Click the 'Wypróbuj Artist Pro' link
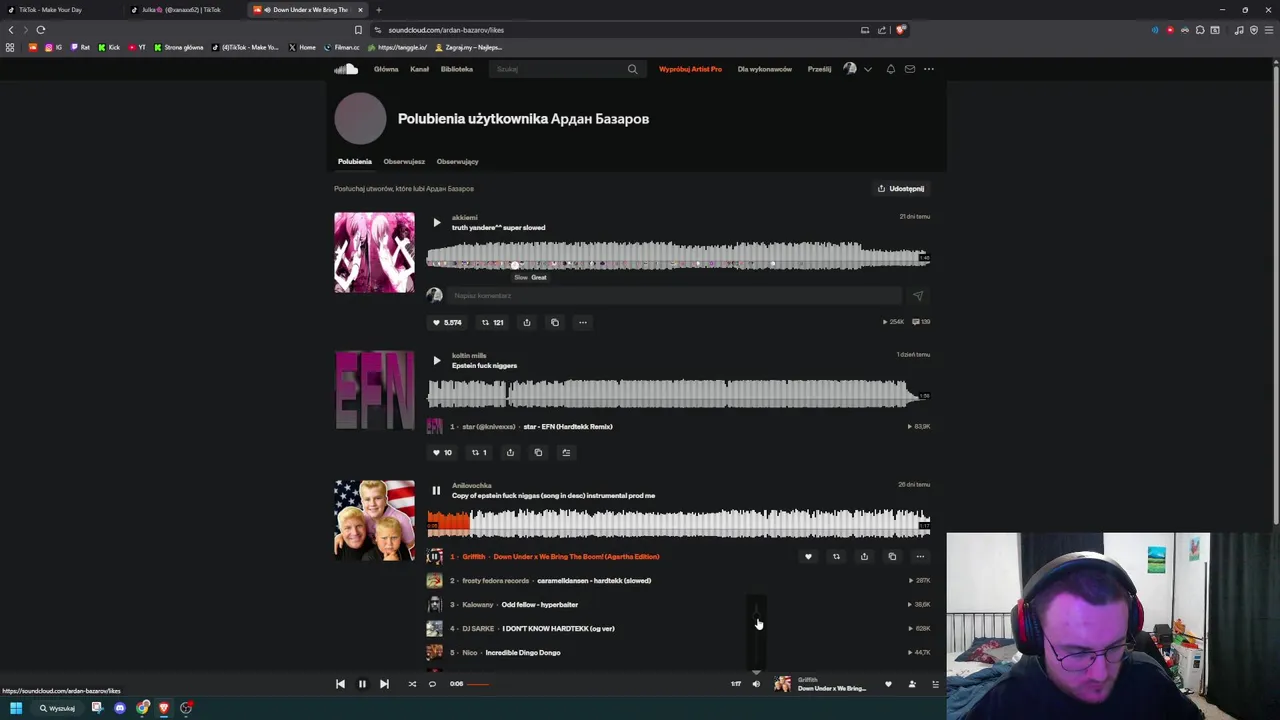The width and height of the screenshot is (1280, 720). click(x=690, y=69)
